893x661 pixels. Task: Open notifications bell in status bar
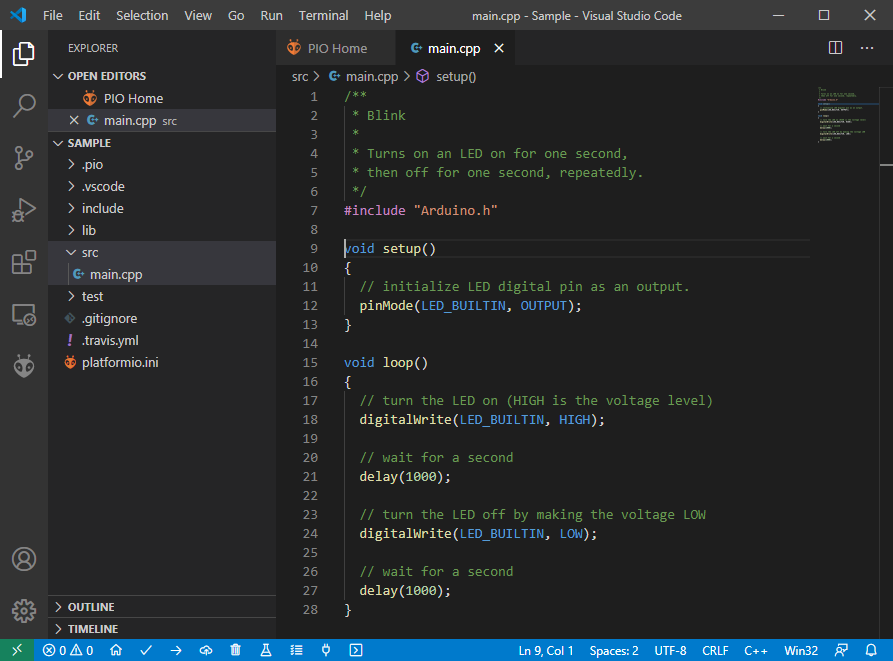click(871, 650)
